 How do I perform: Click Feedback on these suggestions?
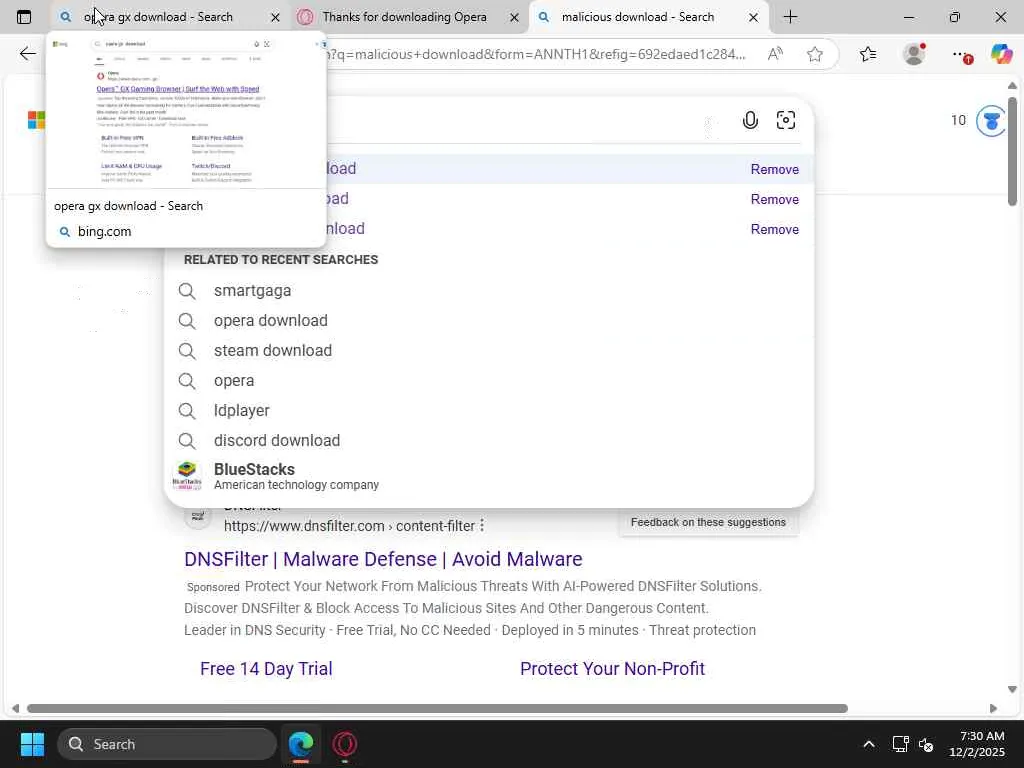click(x=708, y=522)
